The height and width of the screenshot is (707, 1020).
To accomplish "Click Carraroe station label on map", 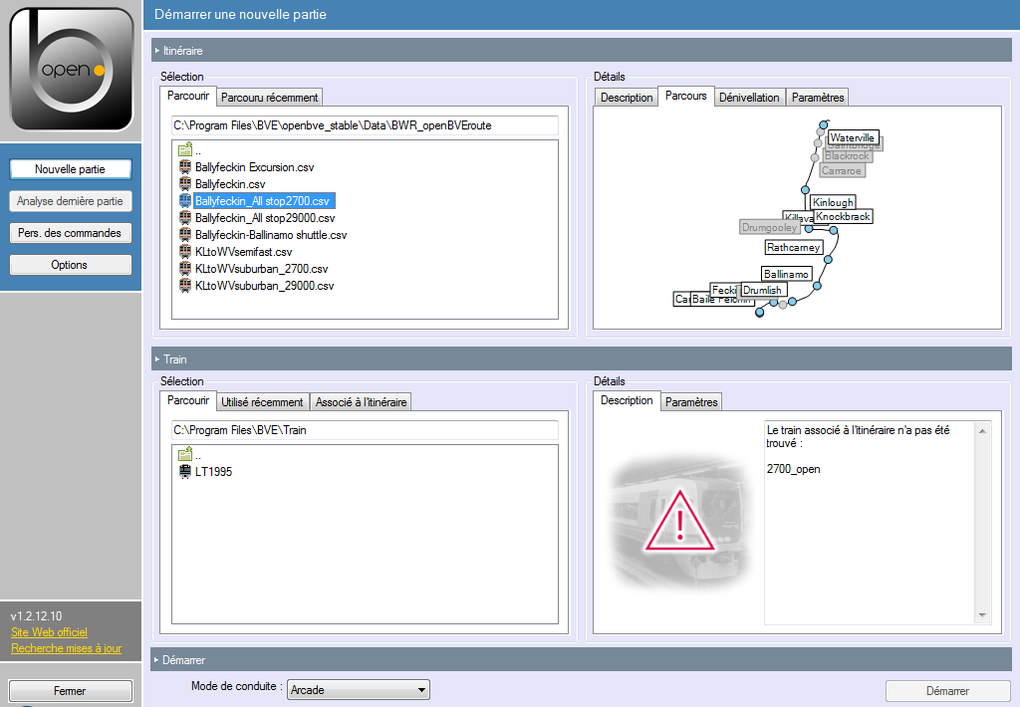I will [842, 170].
